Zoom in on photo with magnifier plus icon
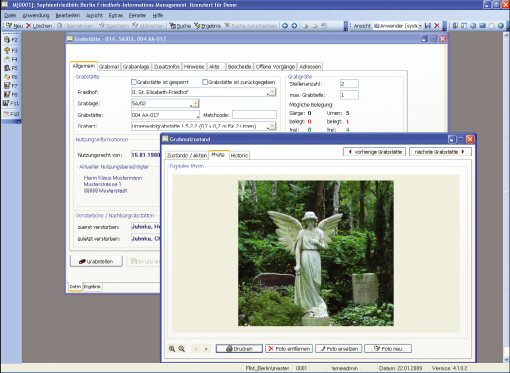Viewport: 510px width, 373px height. [172, 349]
